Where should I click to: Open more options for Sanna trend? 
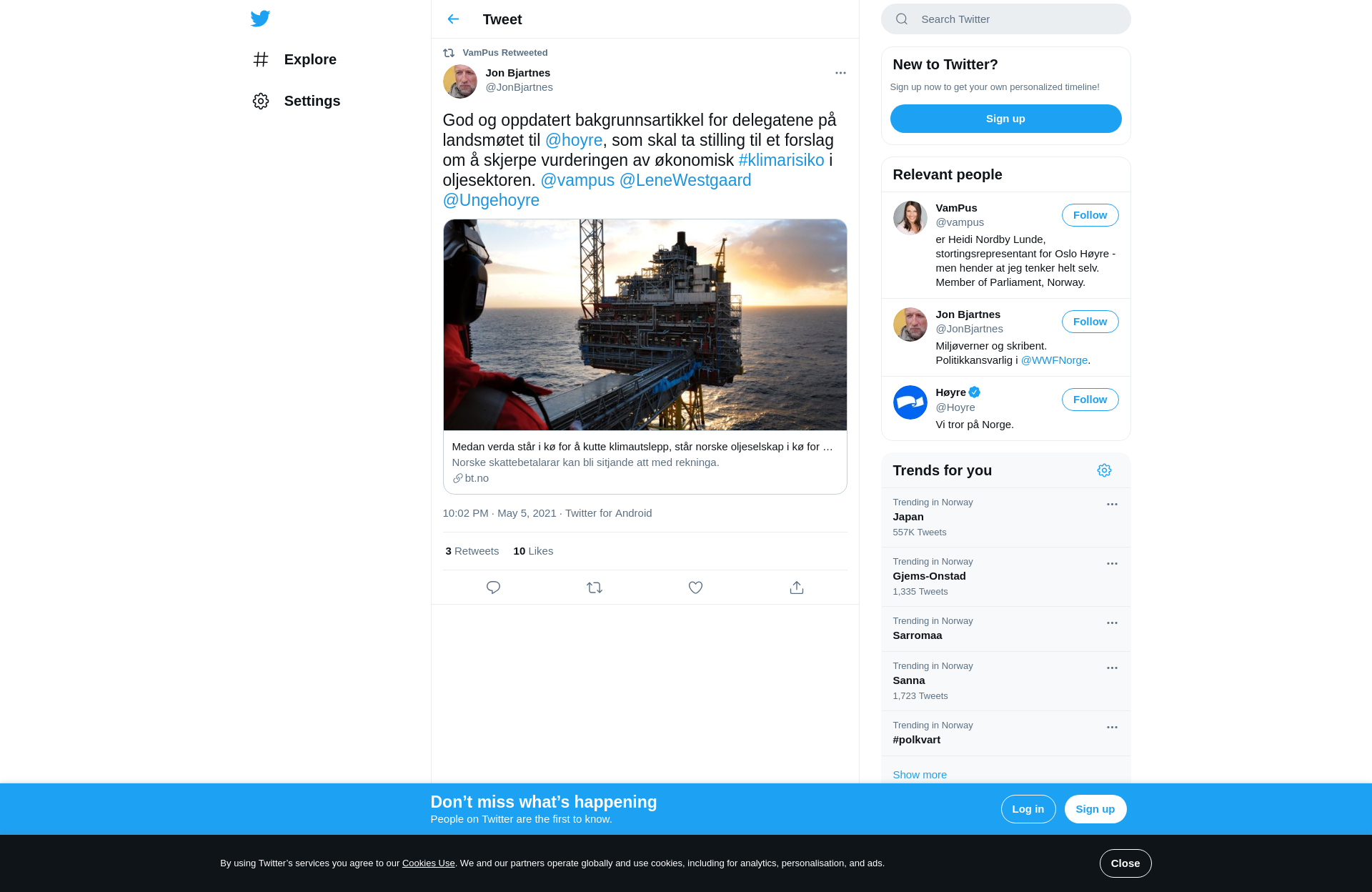coord(1112,668)
